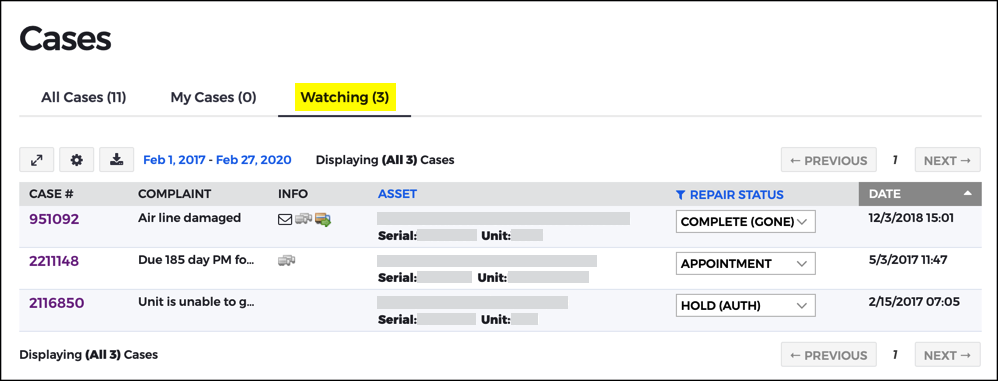Click the trucks icon on case 2211148

(x=287, y=260)
